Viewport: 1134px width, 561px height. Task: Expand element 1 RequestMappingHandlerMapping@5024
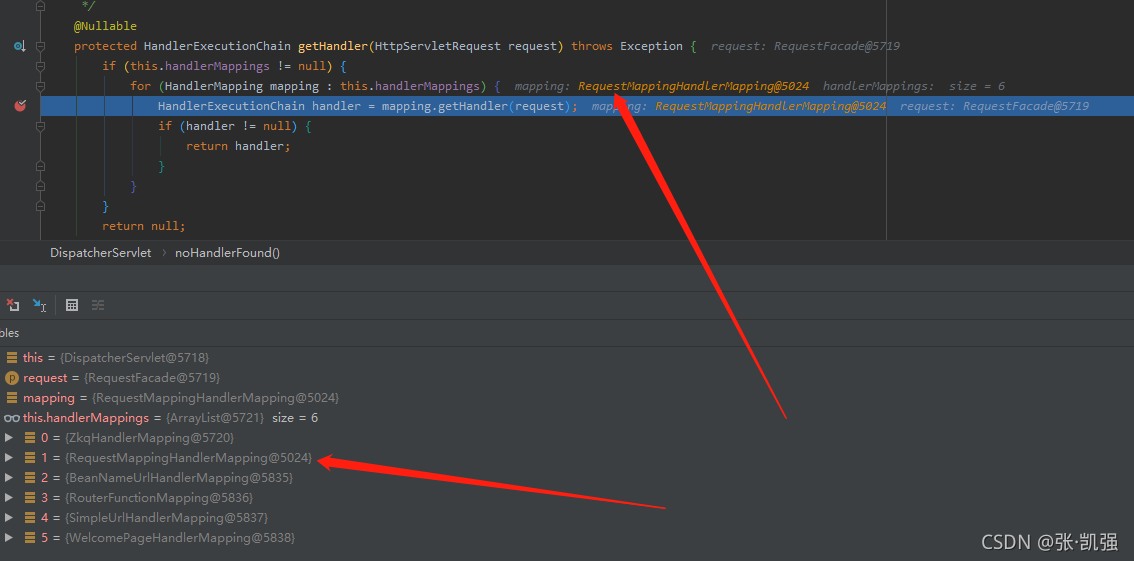9,458
